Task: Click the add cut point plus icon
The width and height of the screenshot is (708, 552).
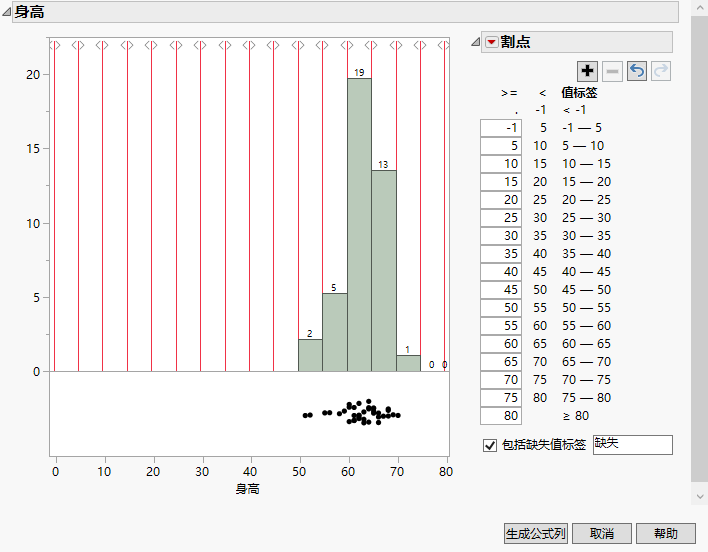Action: [x=587, y=71]
